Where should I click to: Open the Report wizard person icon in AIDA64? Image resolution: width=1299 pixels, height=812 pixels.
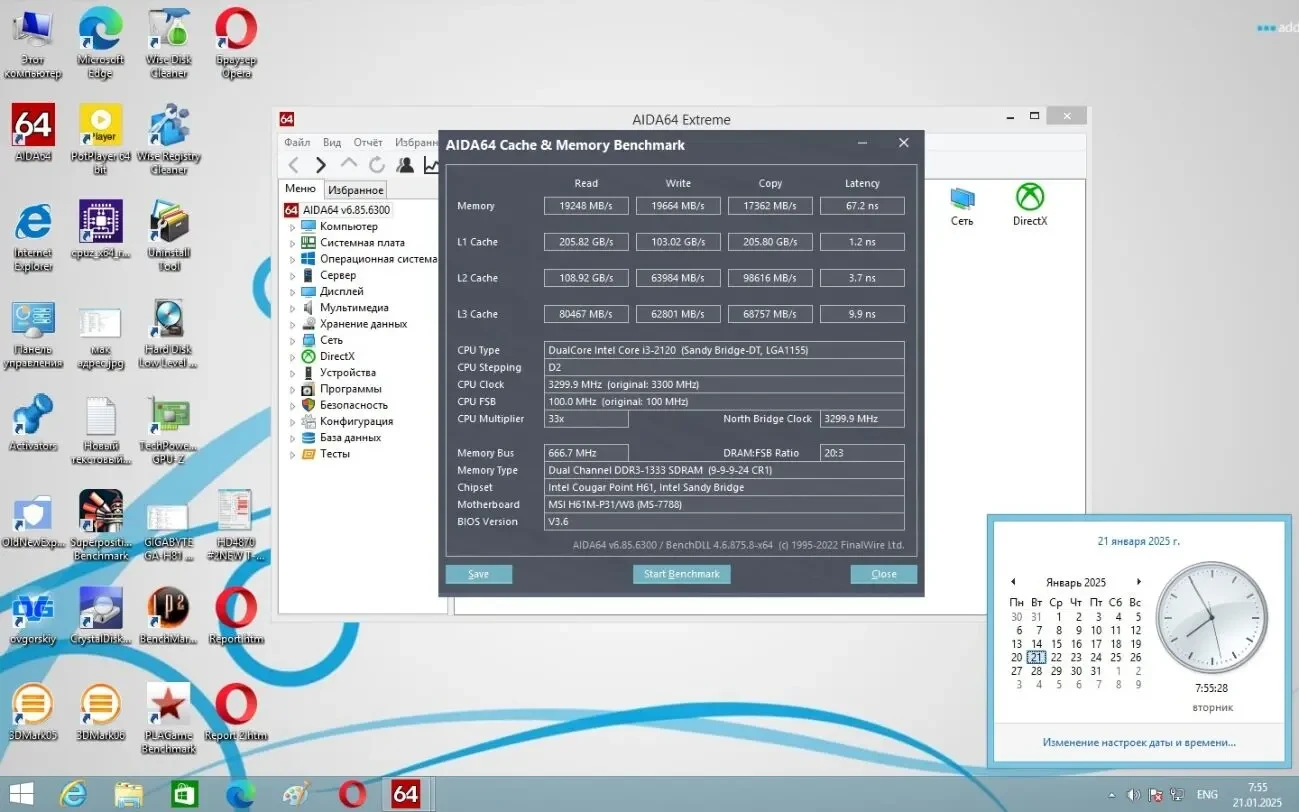point(405,165)
